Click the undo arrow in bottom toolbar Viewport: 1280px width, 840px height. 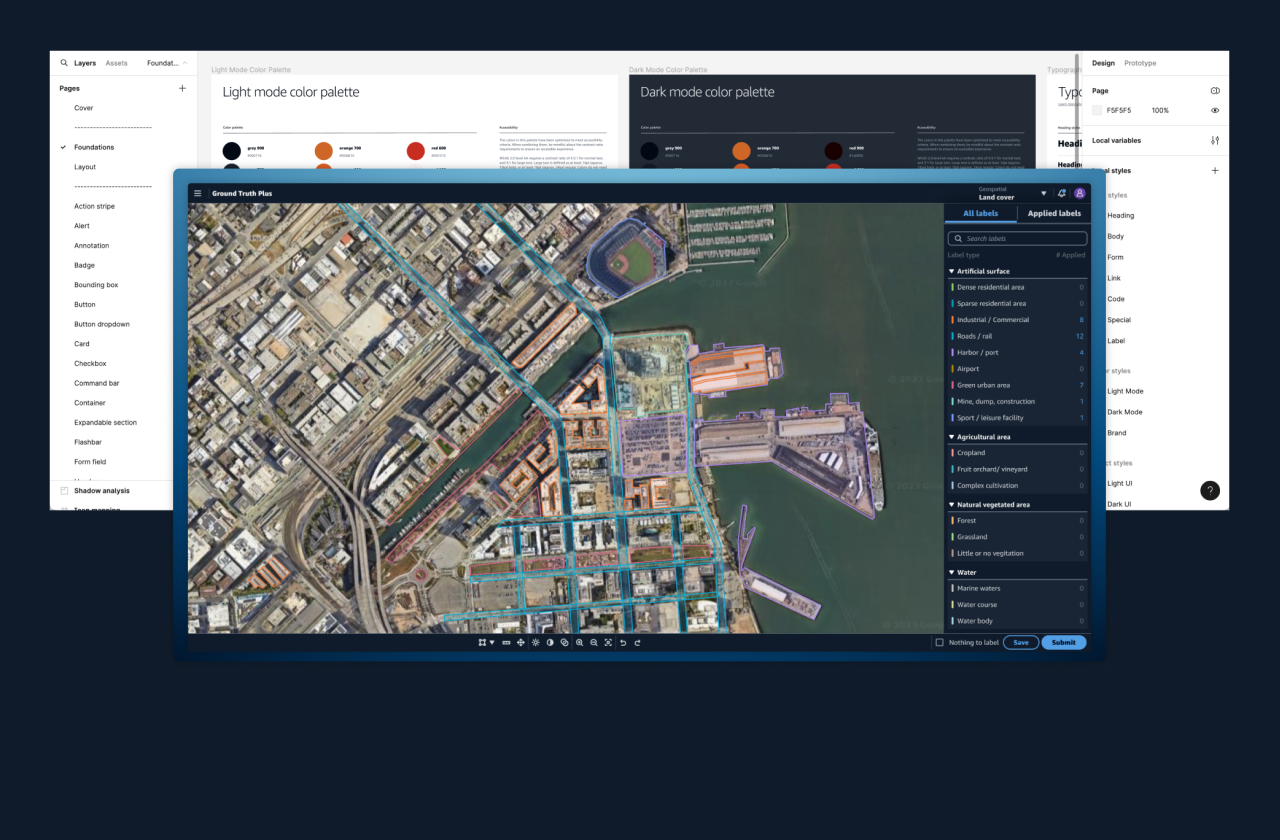point(623,643)
